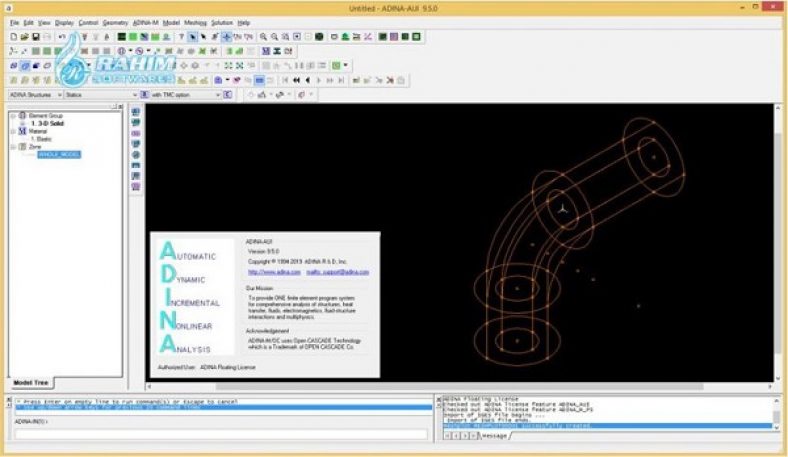Click the ADINA-IN command input field
The image size is (788, 457).
[221, 434]
